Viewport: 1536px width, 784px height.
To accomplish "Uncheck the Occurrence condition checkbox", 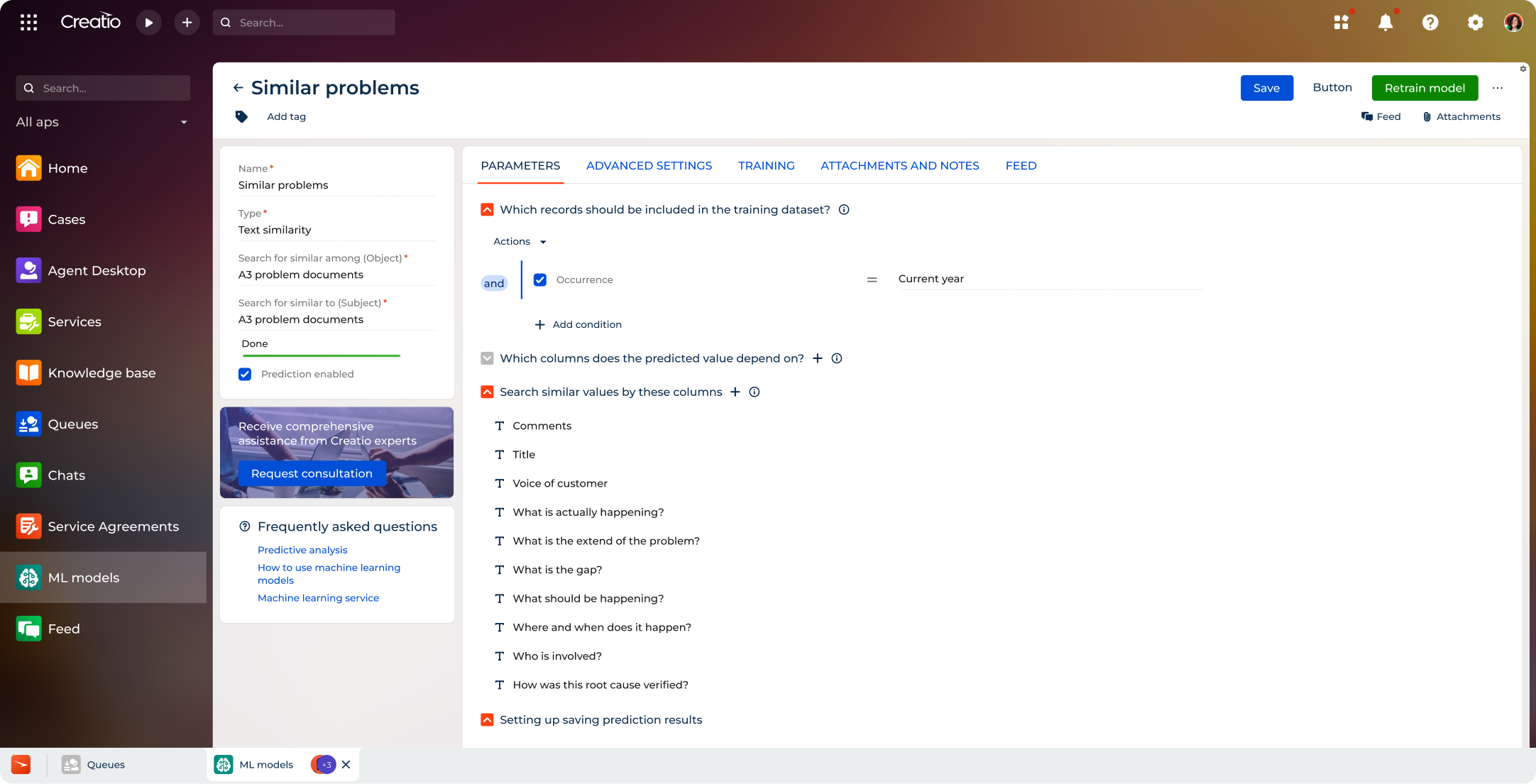I will pyautogui.click(x=540, y=280).
